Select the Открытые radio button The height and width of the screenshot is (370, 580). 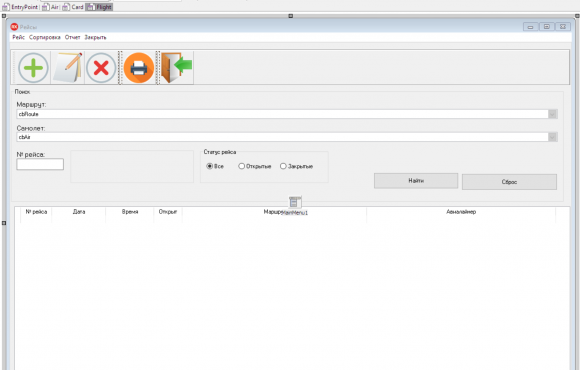(241, 166)
